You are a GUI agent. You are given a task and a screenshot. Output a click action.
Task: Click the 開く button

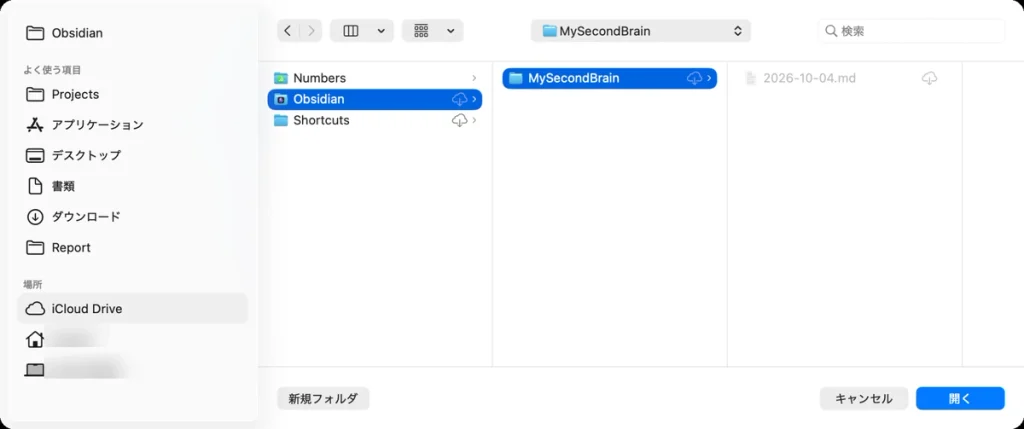tap(960, 398)
